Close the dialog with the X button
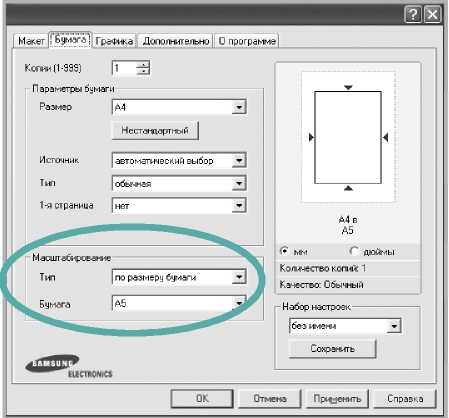The width and height of the screenshot is (449, 418). coord(433,15)
